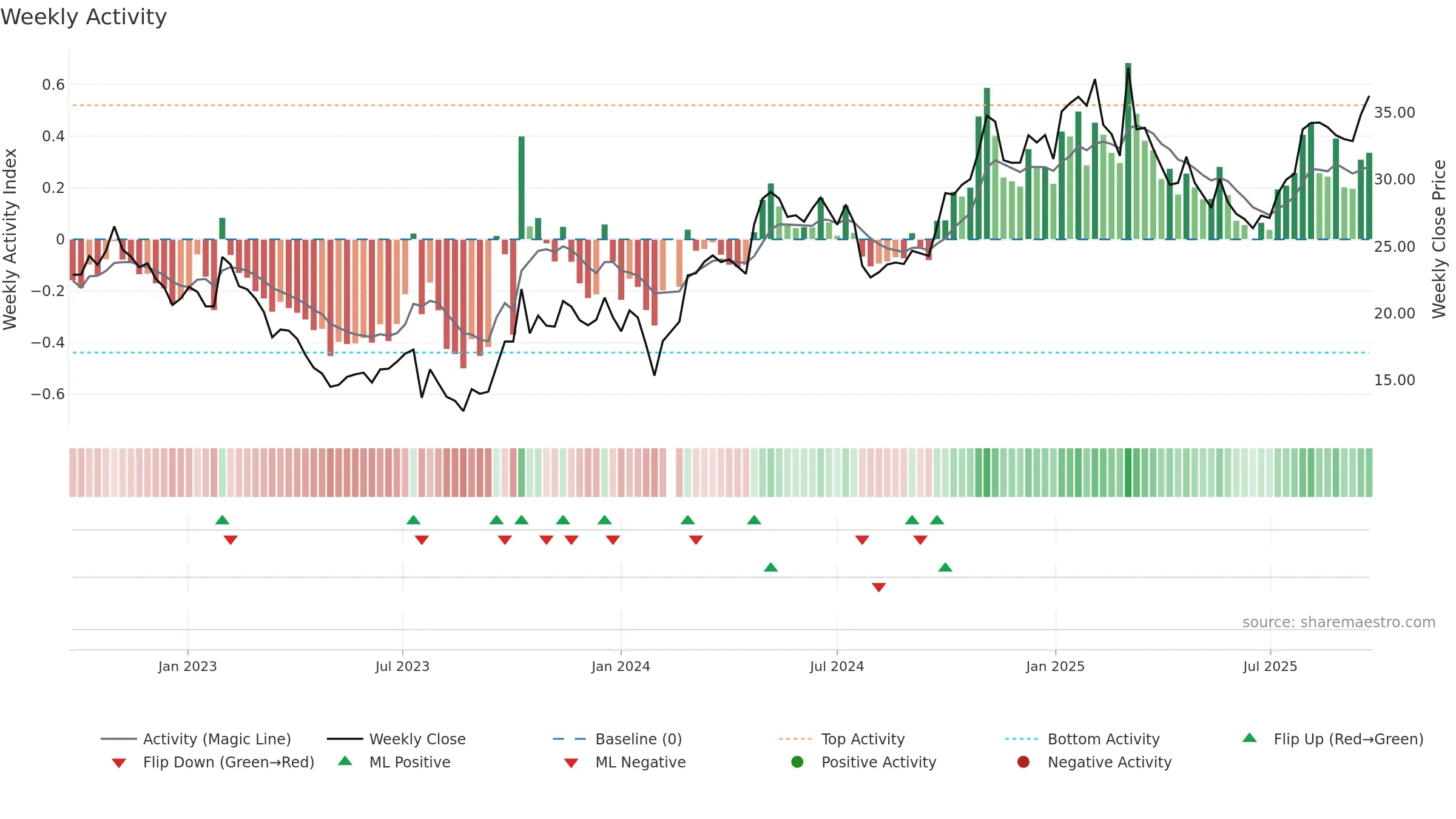The width and height of the screenshot is (1456, 819).
Task: Toggle the Top Activity legend entry
Action: [842, 739]
